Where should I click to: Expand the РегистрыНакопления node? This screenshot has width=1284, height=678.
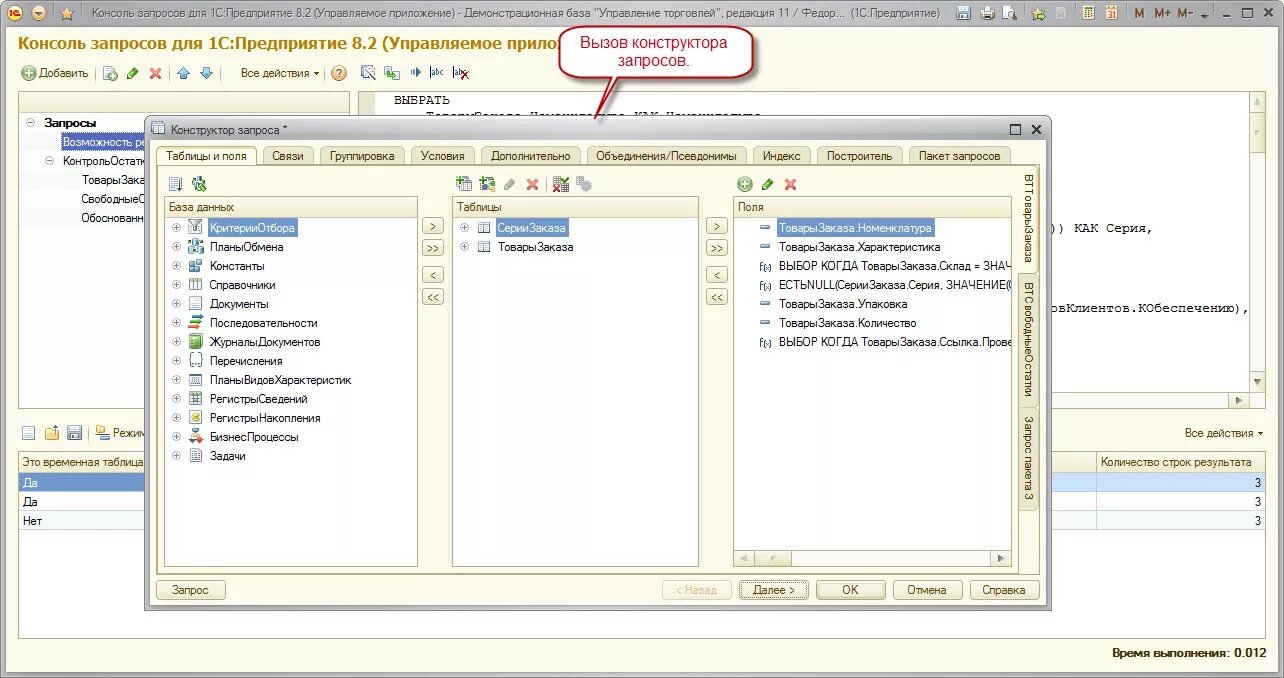tap(176, 418)
